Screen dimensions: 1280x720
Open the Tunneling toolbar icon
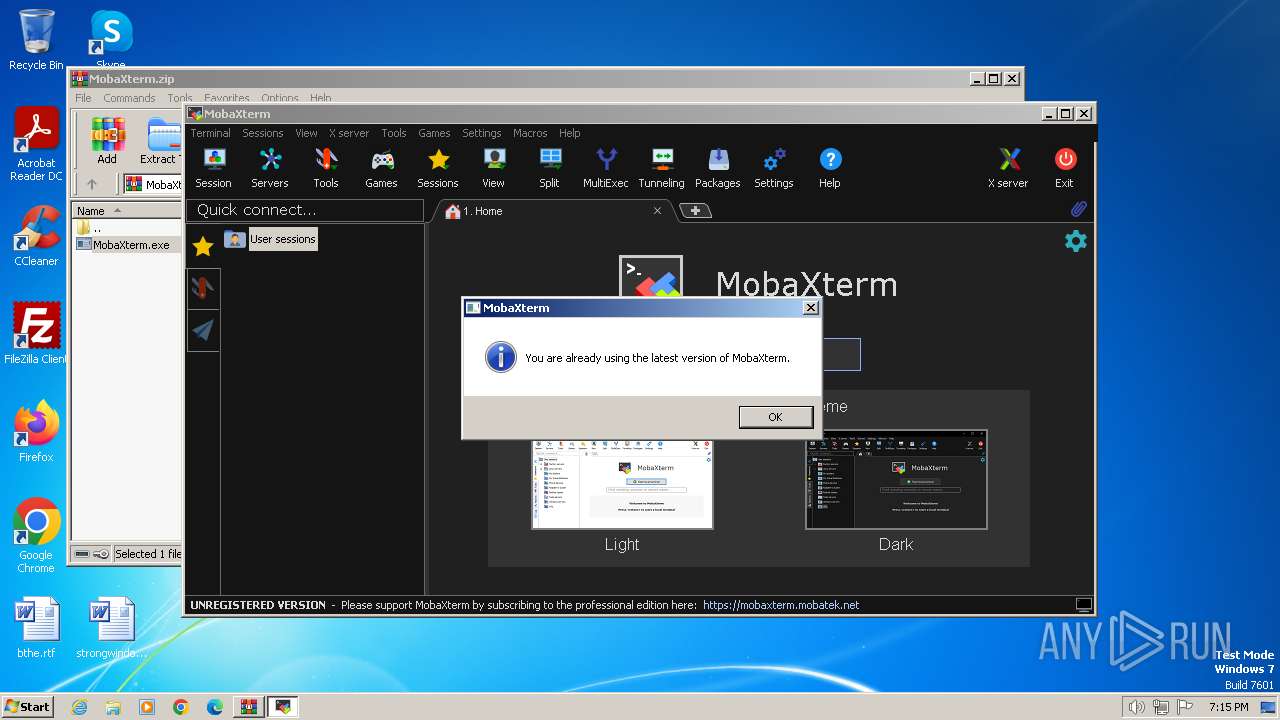click(661, 168)
